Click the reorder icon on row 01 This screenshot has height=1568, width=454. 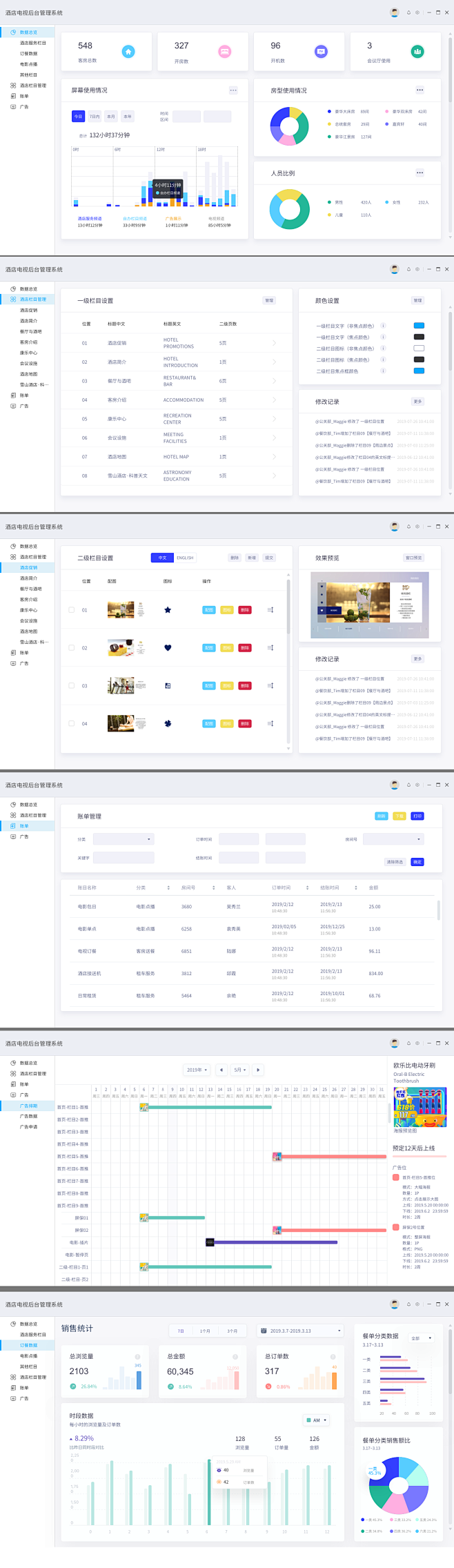point(270,610)
